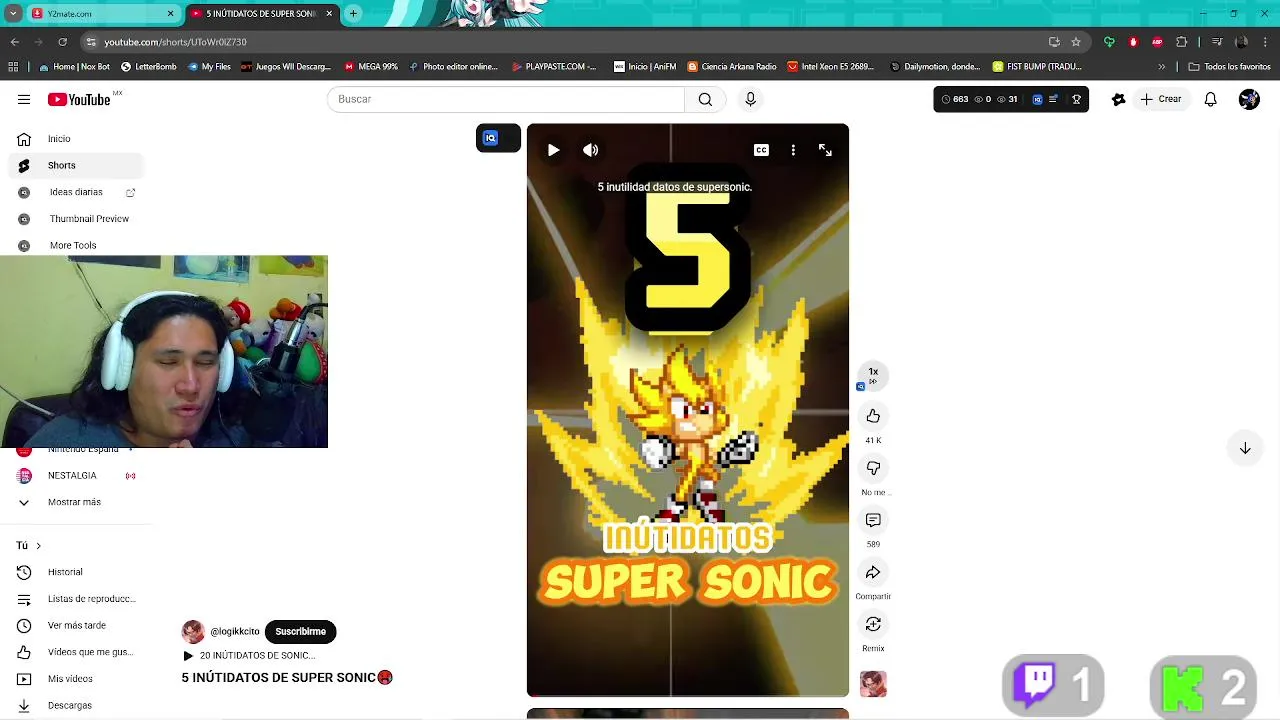Click the browser address bar URL
The image size is (1280, 720).
(175, 42)
